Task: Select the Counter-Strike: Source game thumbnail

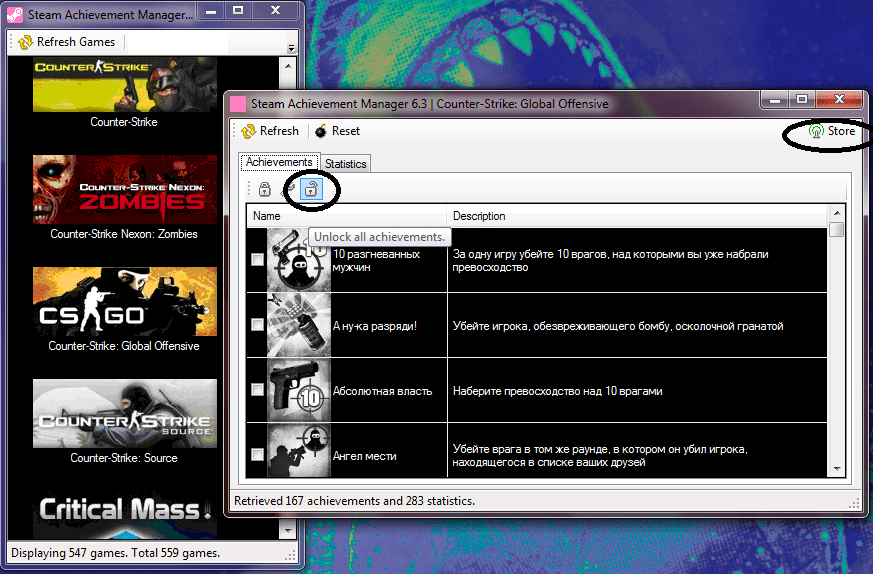Action: click(x=125, y=414)
